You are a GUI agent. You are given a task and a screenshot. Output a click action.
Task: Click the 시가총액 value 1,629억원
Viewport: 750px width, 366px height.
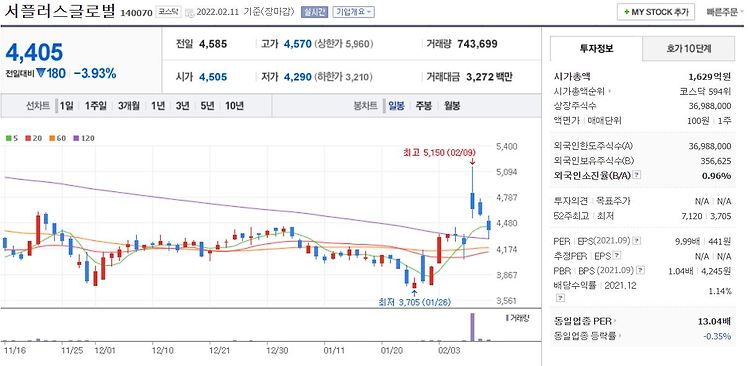click(711, 76)
